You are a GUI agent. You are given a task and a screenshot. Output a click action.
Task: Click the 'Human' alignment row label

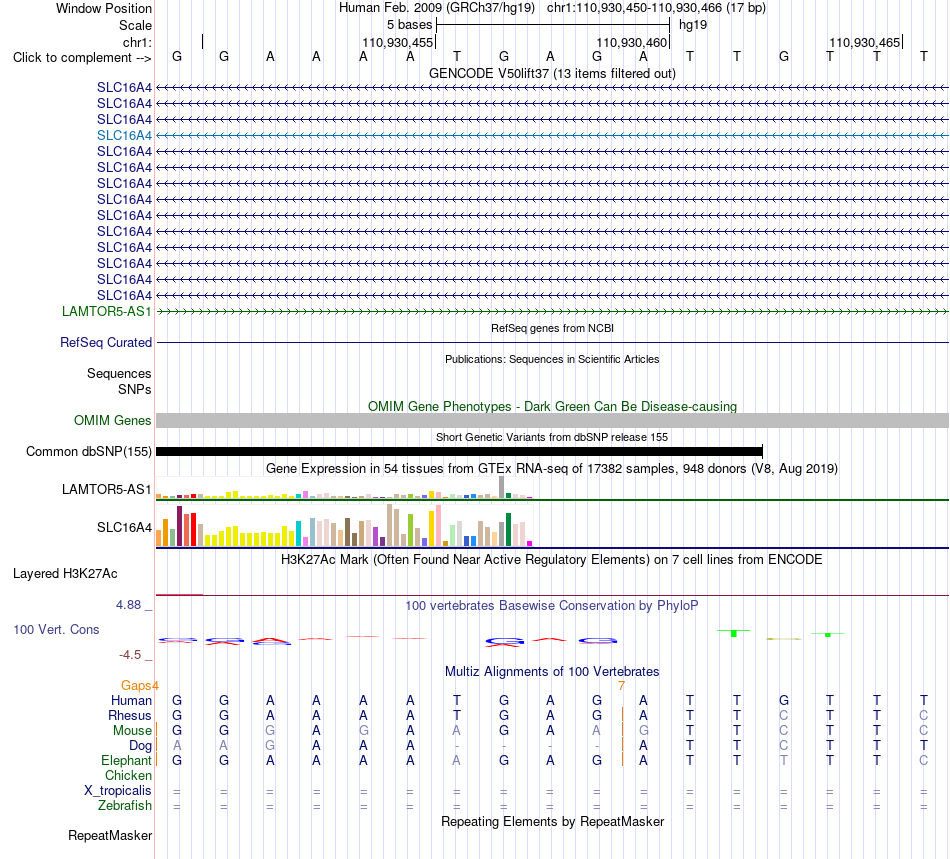(131, 700)
